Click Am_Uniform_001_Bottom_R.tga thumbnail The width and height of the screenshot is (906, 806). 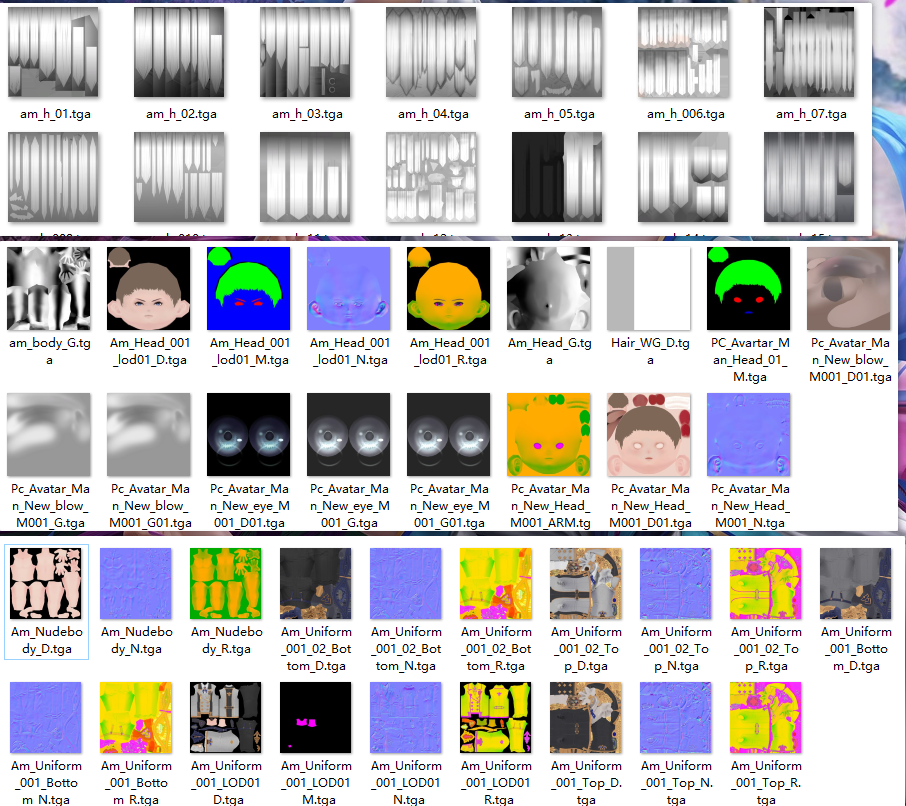click(136, 718)
